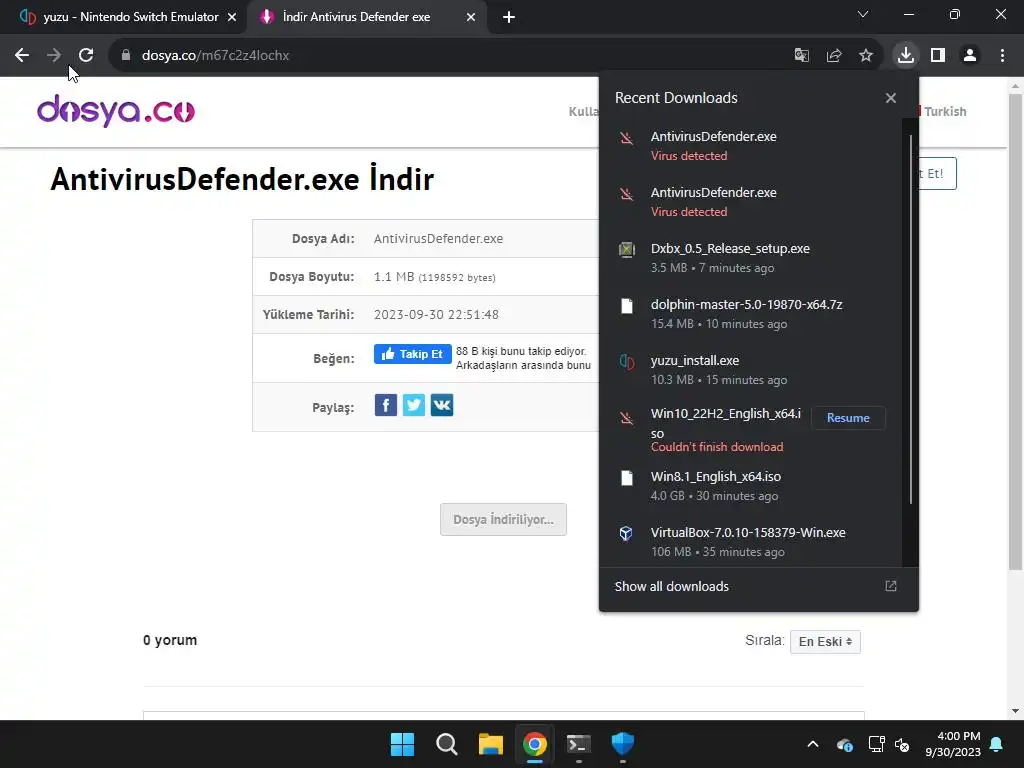Open the tab search dropdown chevron
This screenshot has height=768, width=1024.
click(x=863, y=14)
